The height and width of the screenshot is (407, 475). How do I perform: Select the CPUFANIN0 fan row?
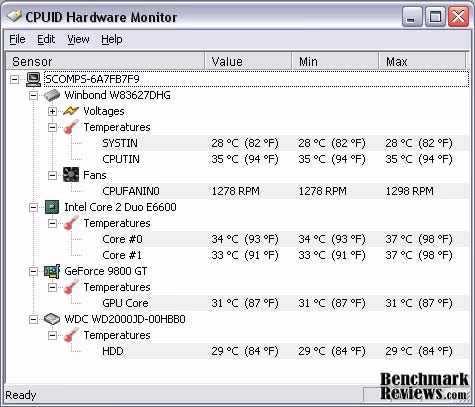point(285,191)
